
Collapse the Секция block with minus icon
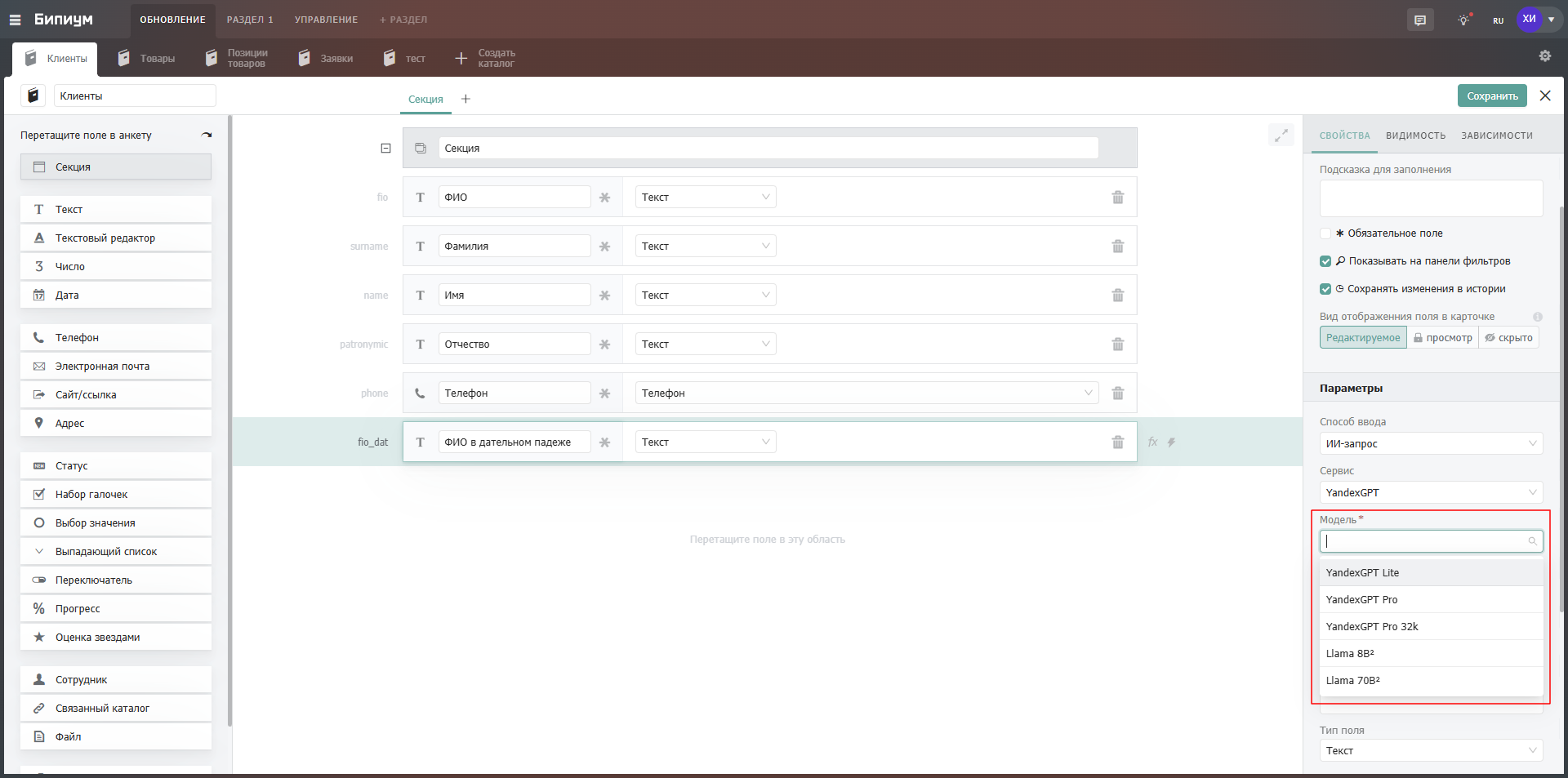[385, 149]
